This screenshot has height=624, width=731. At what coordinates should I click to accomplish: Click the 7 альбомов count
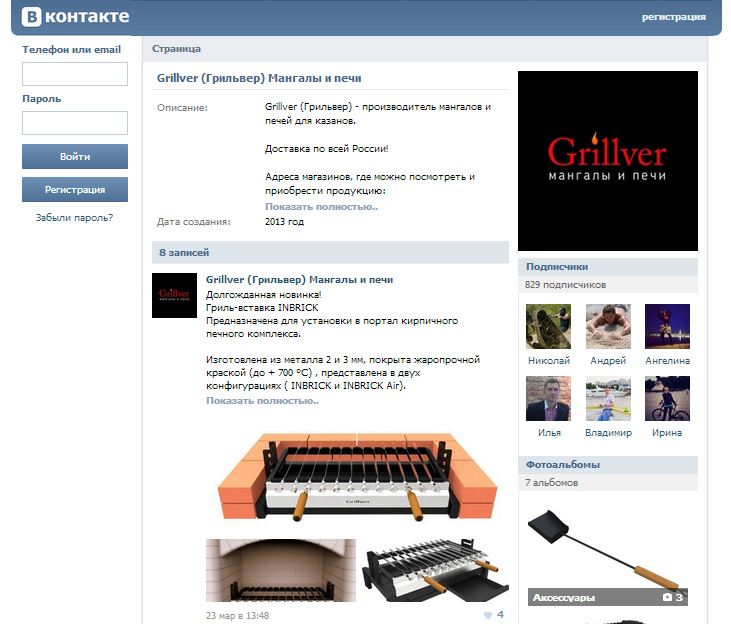[x=552, y=483]
